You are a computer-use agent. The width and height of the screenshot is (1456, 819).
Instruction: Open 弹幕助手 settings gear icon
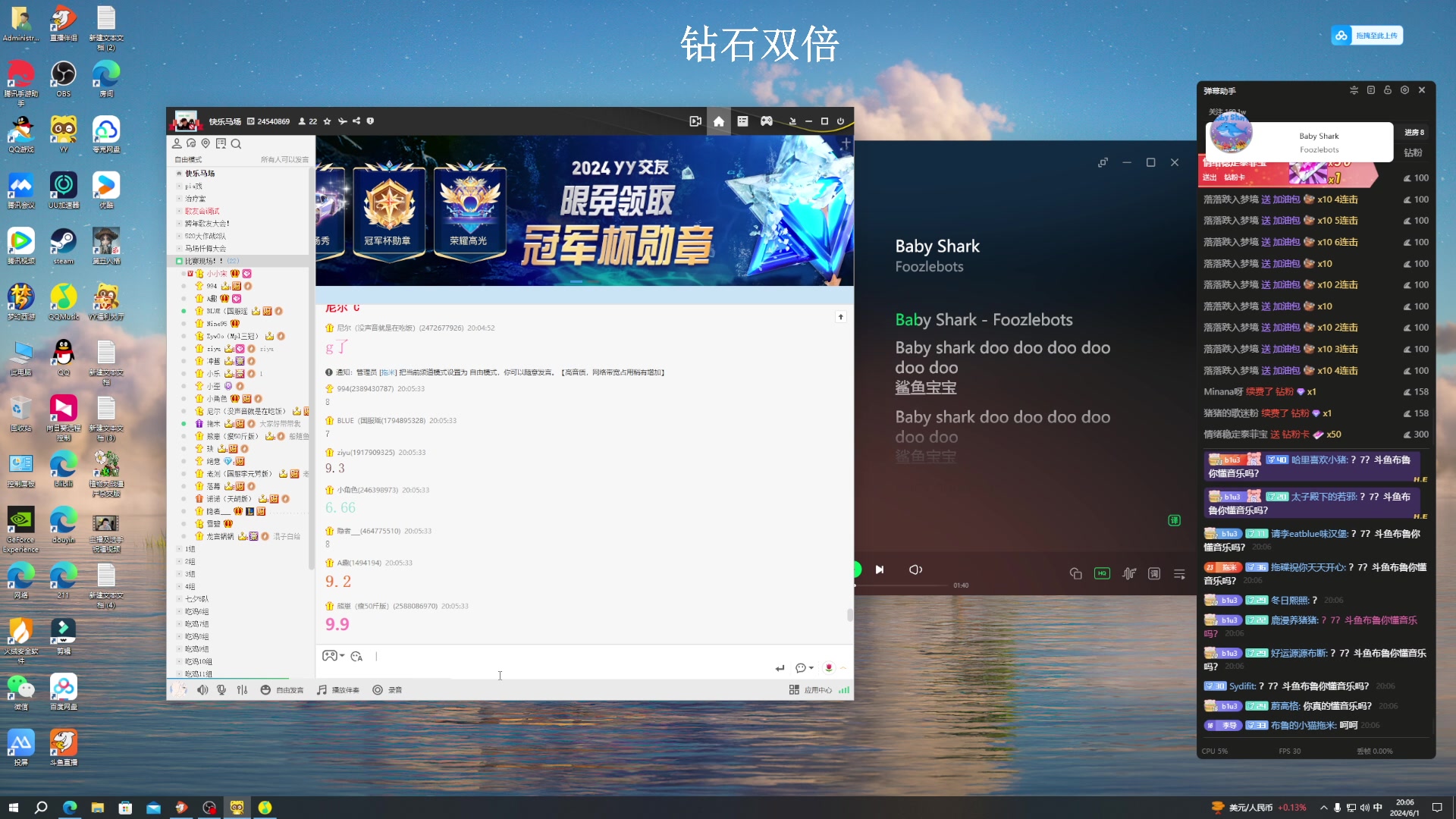[x=1405, y=90]
